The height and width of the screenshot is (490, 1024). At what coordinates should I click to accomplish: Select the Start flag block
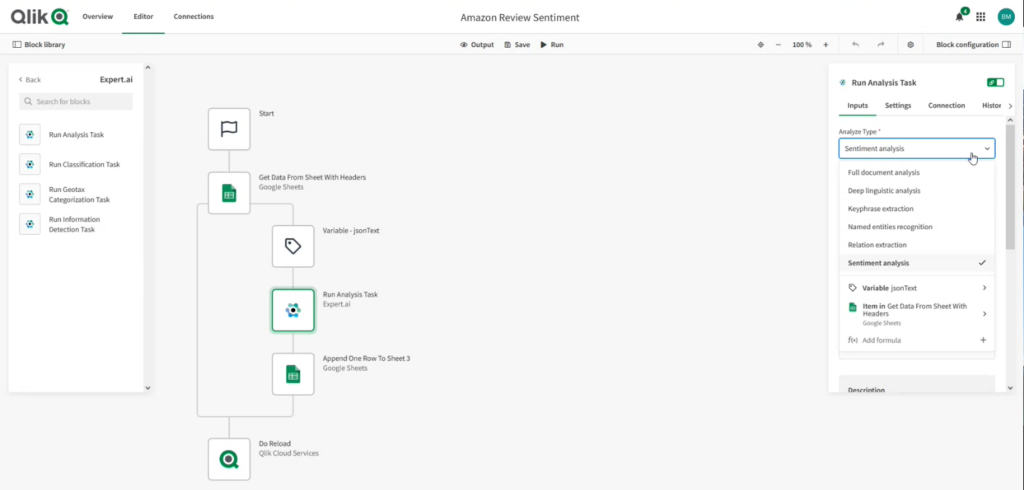[229, 129]
